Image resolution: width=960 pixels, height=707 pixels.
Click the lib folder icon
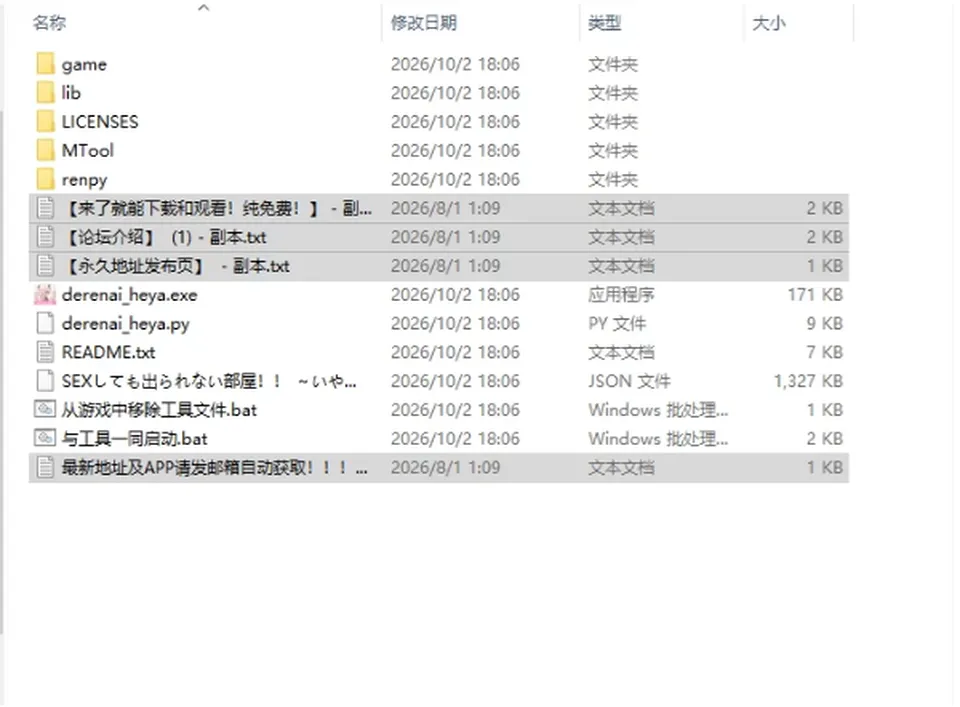45,92
